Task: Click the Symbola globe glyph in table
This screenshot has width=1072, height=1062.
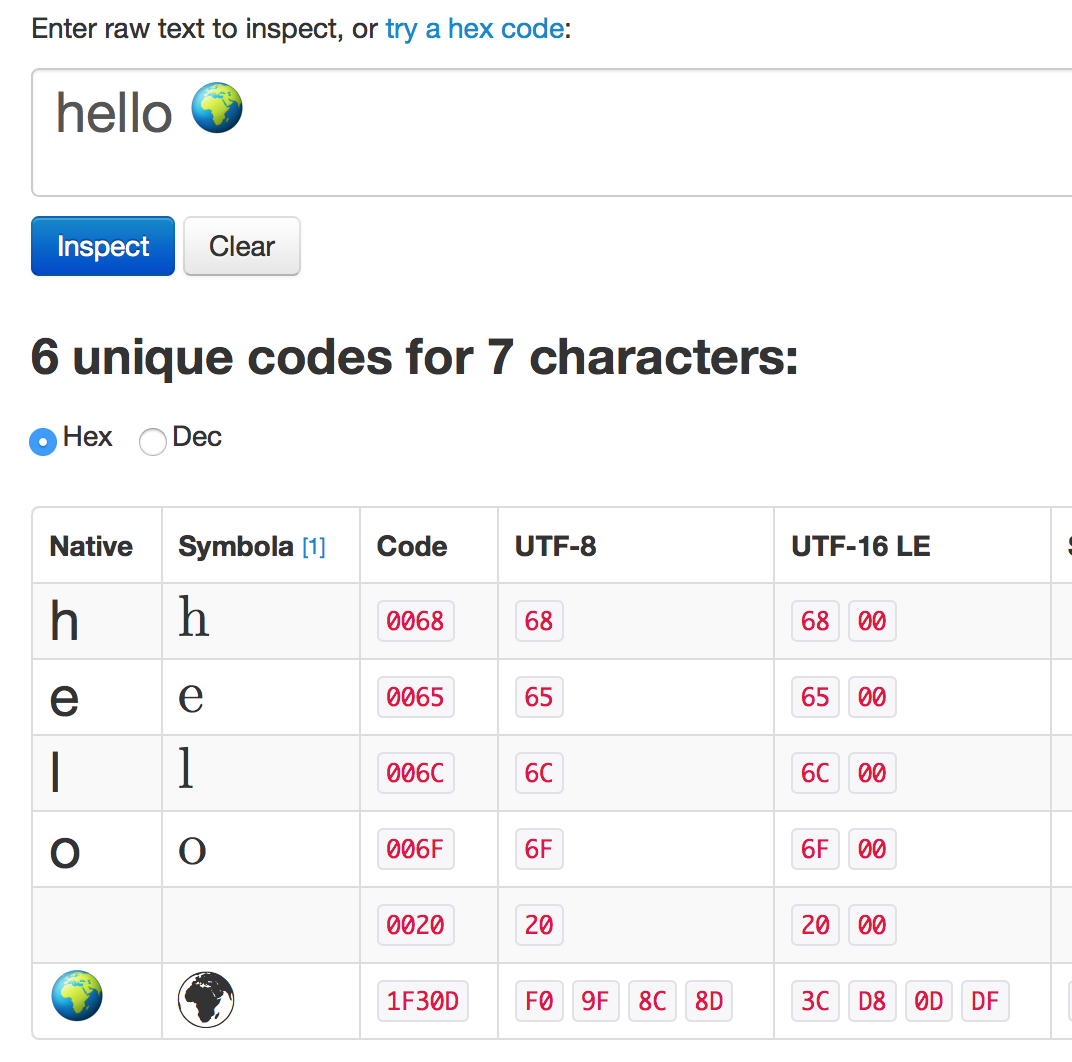Action: (x=206, y=999)
